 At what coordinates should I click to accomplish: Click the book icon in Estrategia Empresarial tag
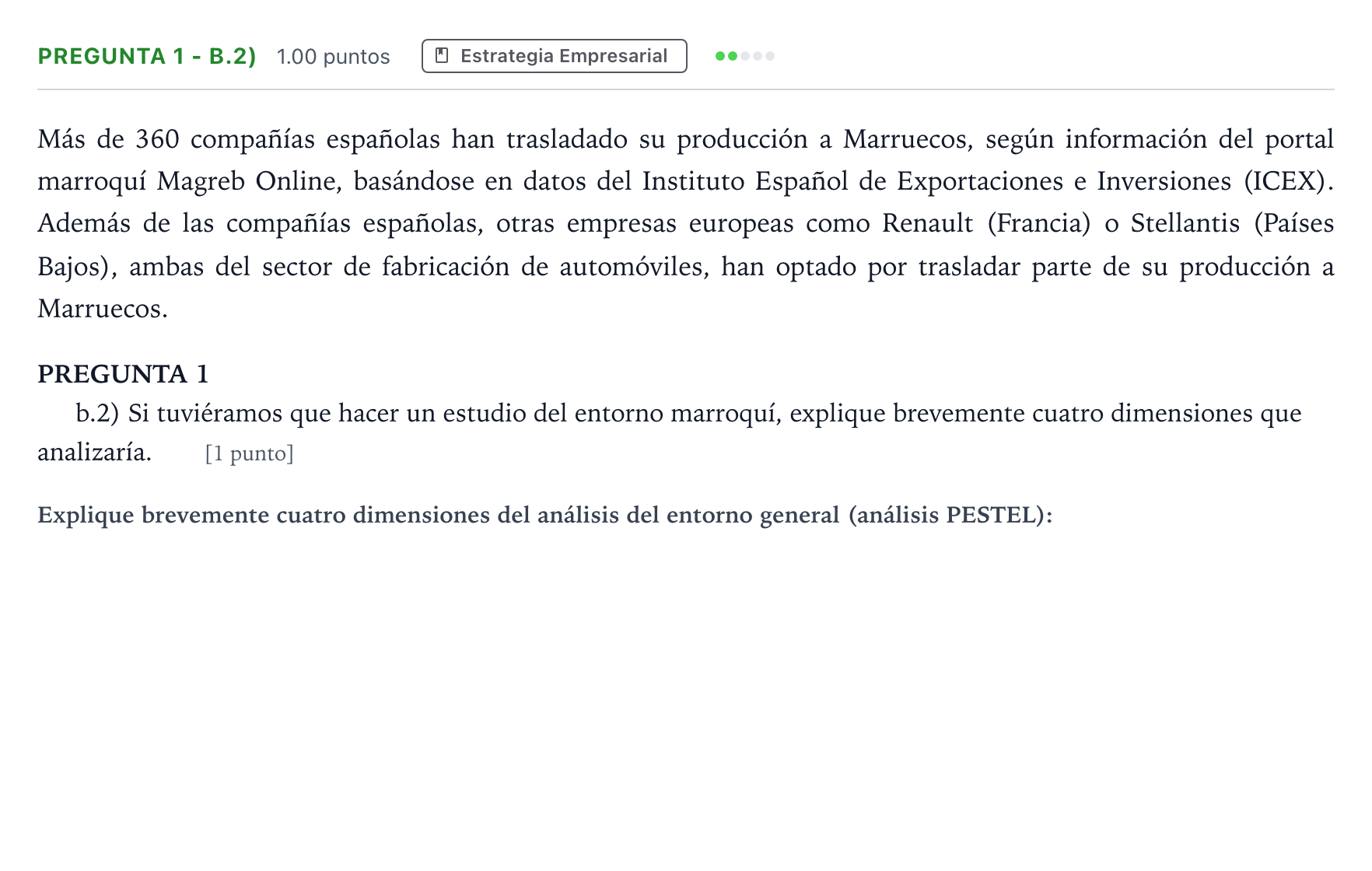tap(442, 56)
